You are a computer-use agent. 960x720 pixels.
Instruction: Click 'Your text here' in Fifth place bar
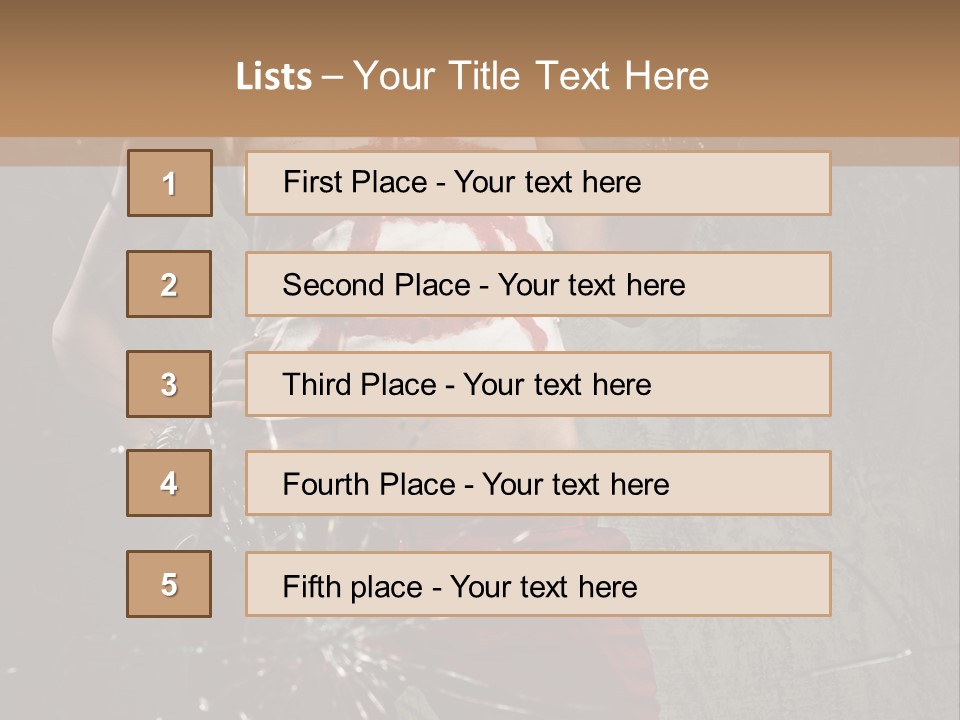[x=543, y=586]
